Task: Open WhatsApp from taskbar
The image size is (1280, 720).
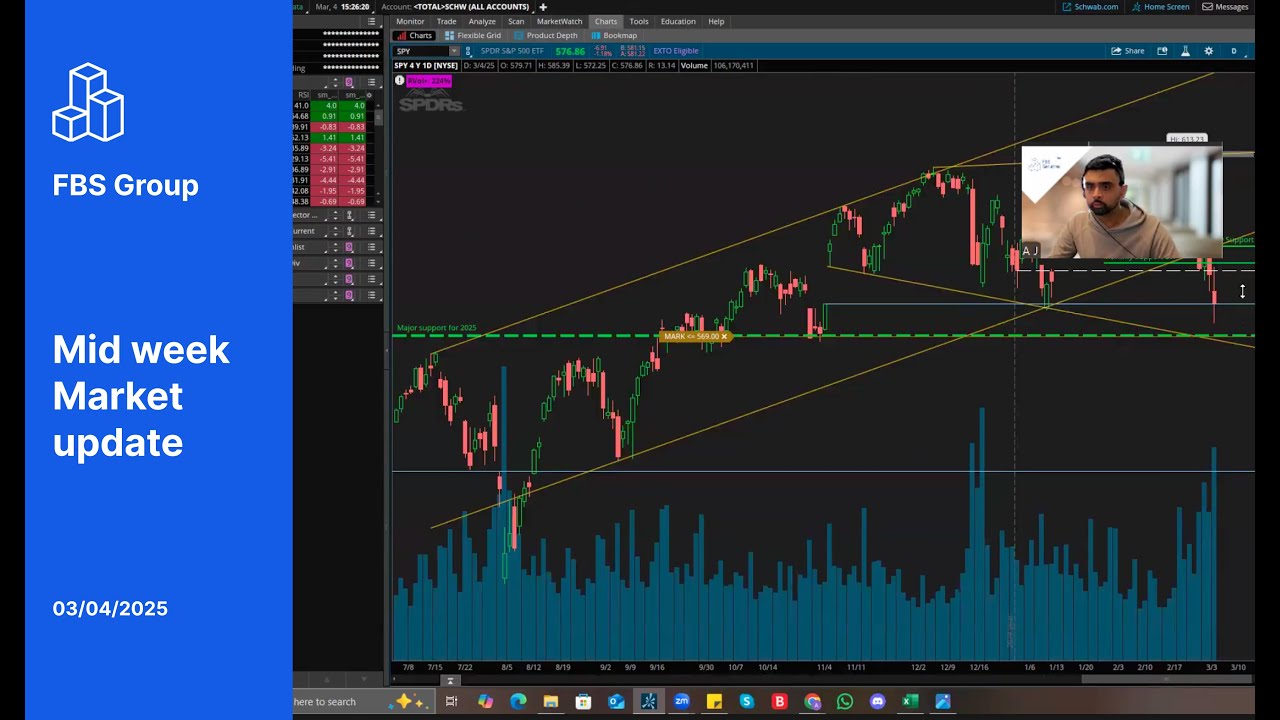Action: [845, 702]
